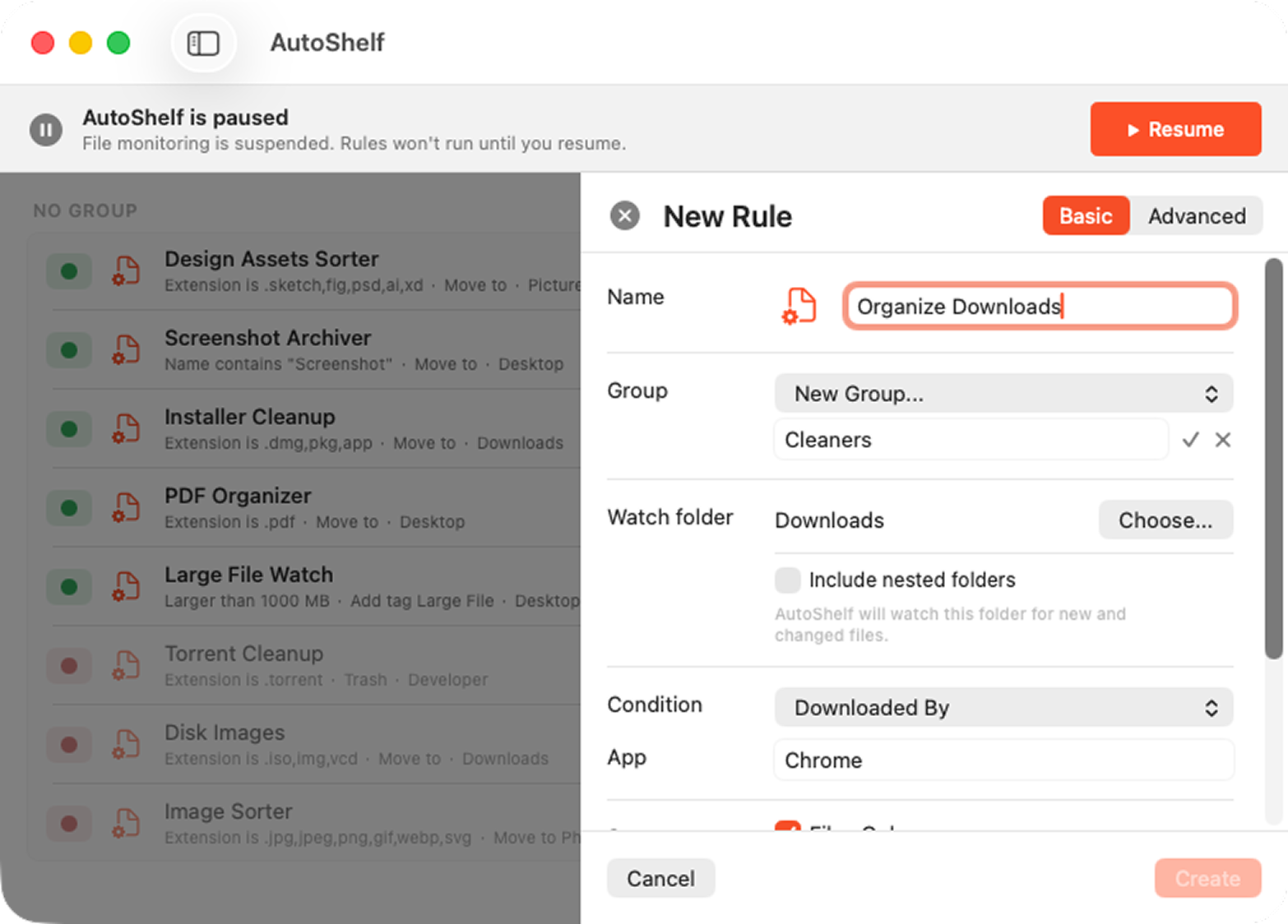Image resolution: width=1288 pixels, height=924 pixels.
Task: Toggle PDF Organizer rule status
Action: [69, 508]
